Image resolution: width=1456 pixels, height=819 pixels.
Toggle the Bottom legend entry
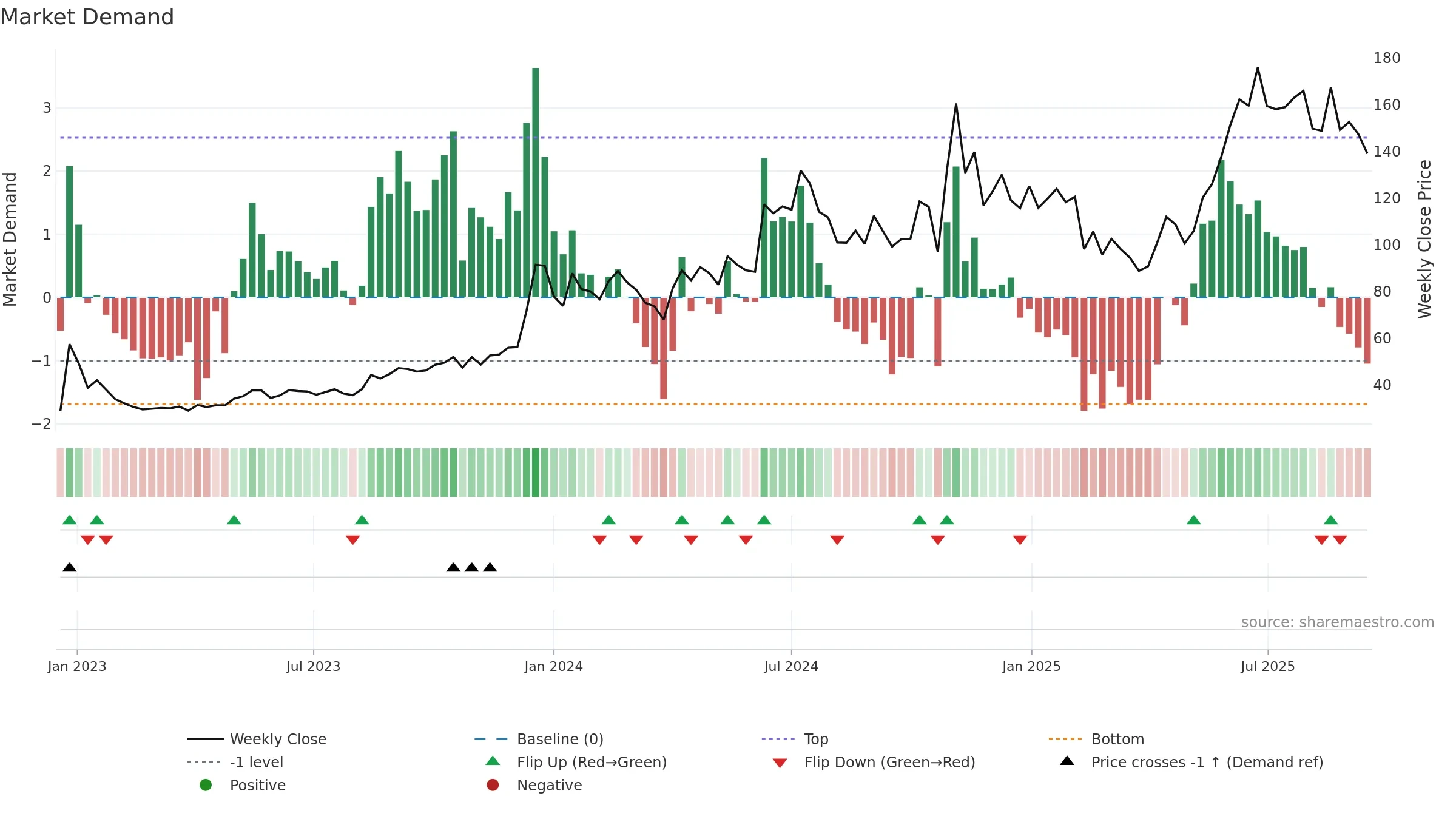click(x=1096, y=739)
